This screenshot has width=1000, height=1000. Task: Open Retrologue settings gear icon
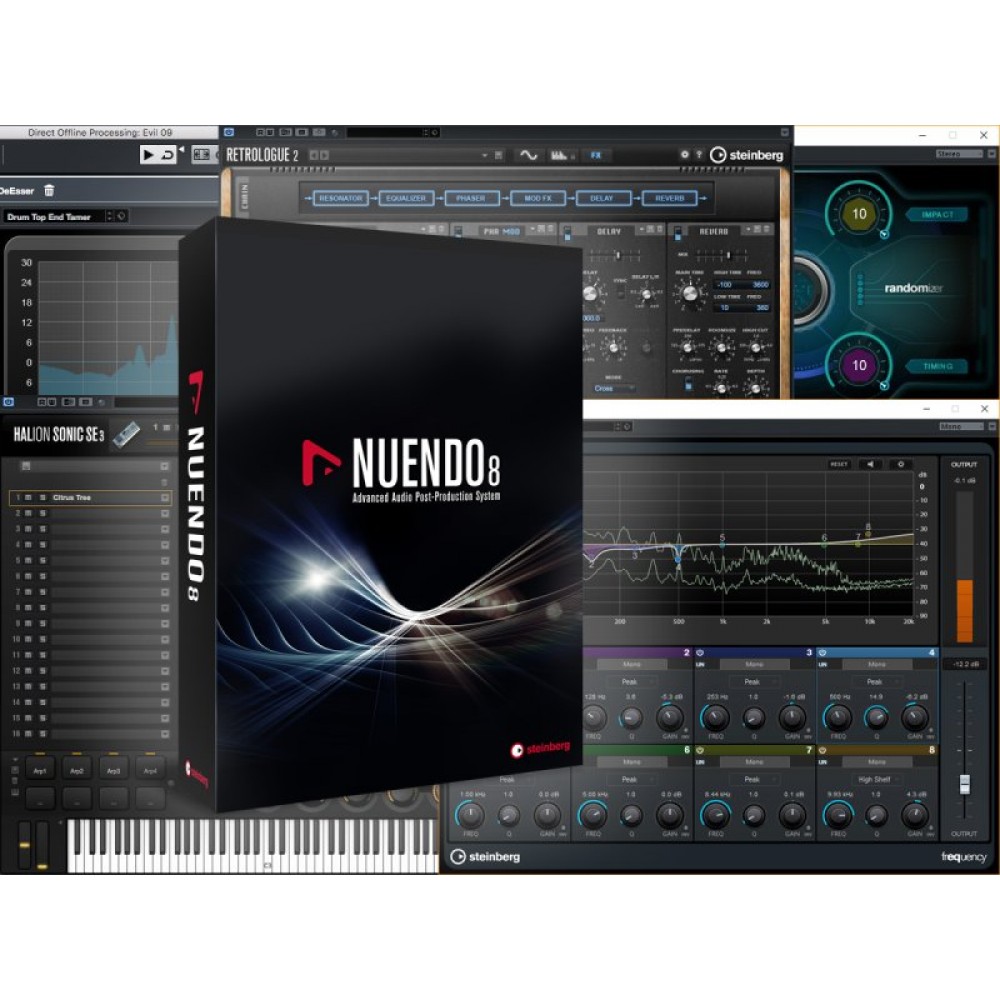(x=684, y=154)
